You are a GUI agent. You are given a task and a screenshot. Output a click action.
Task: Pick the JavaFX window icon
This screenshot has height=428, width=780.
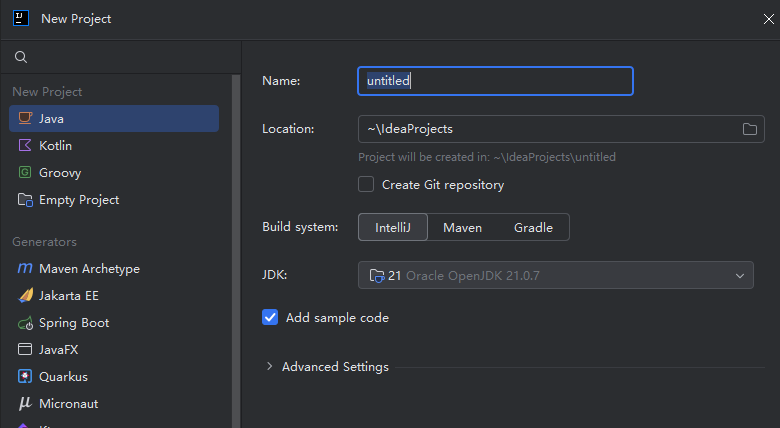point(25,349)
